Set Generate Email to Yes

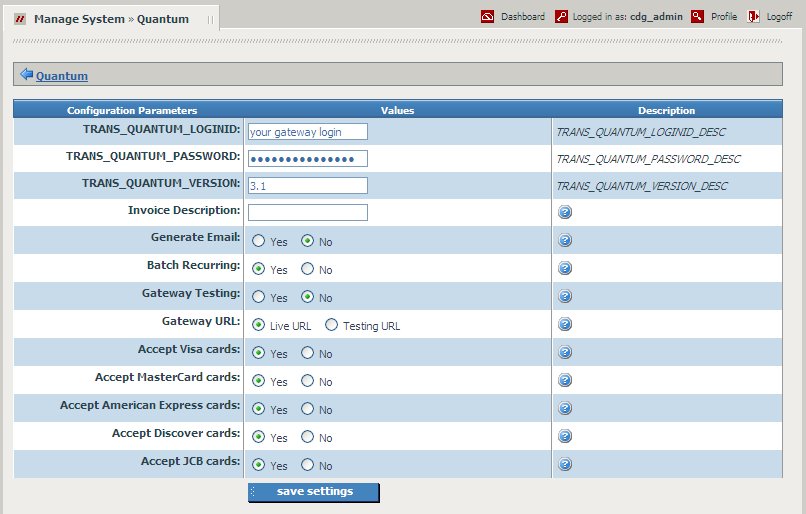pyautogui.click(x=259, y=241)
